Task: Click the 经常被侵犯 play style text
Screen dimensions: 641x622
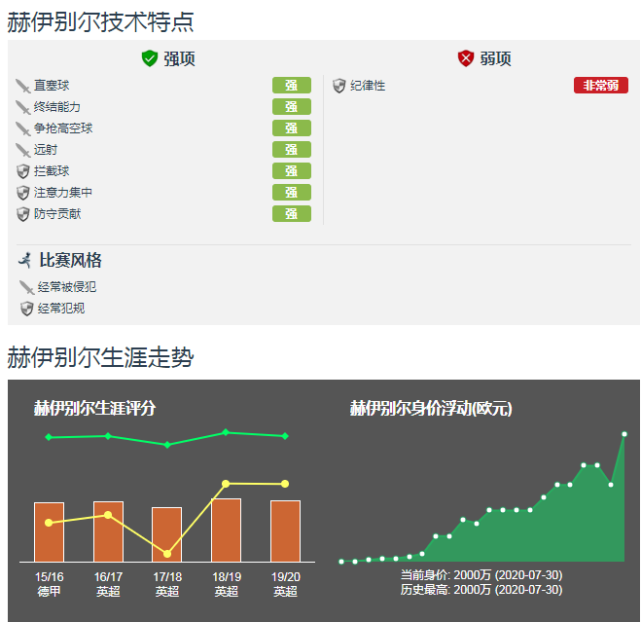Action: pyautogui.click(x=67, y=287)
